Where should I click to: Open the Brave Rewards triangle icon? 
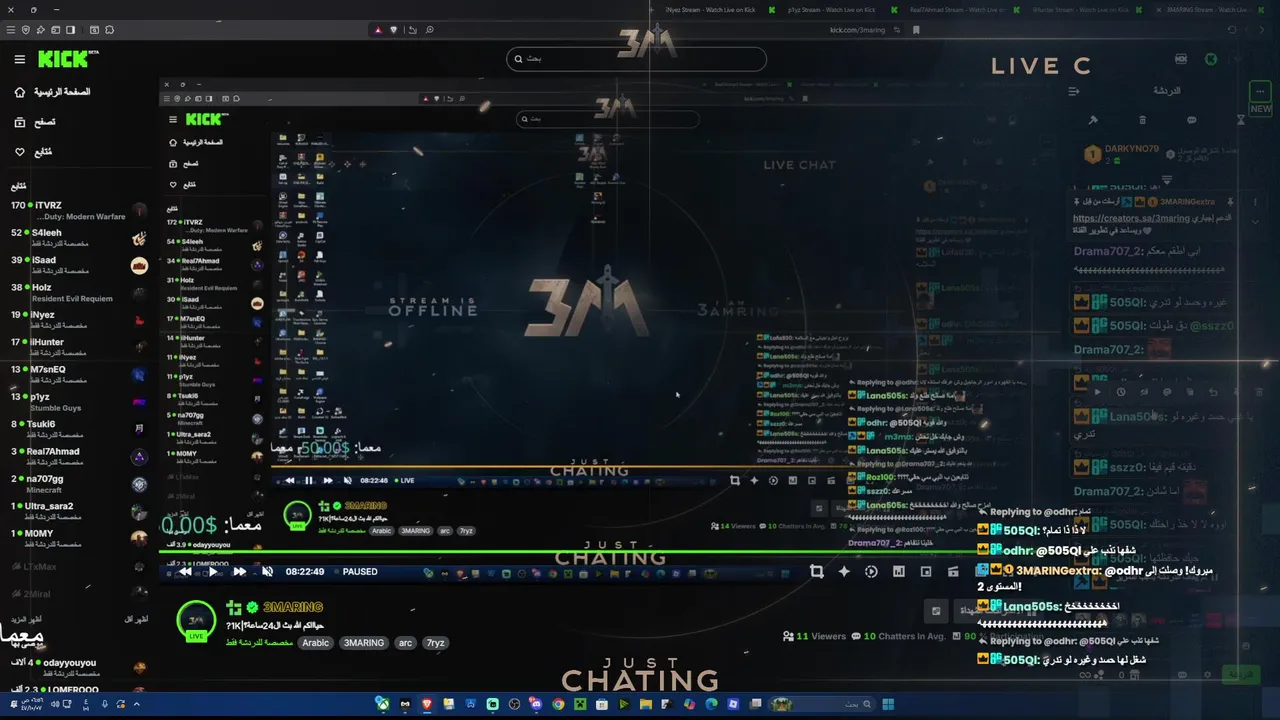pos(378,30)
